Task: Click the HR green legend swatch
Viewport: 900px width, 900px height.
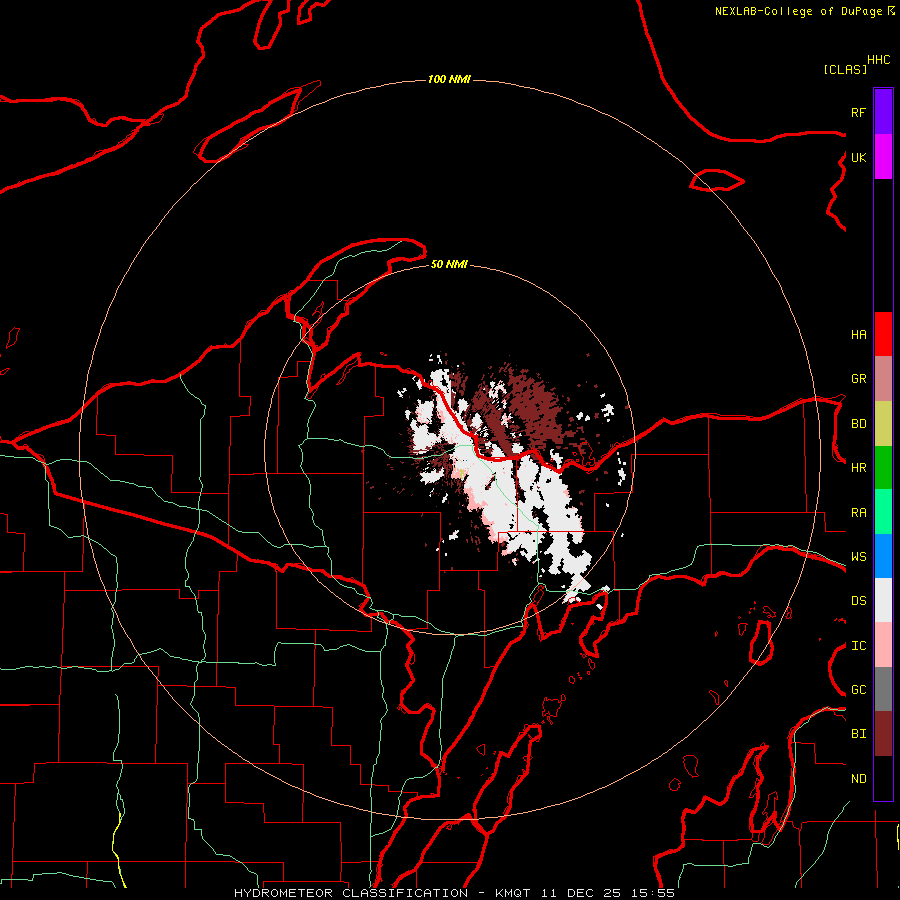Action: click(x=883, y=467)
